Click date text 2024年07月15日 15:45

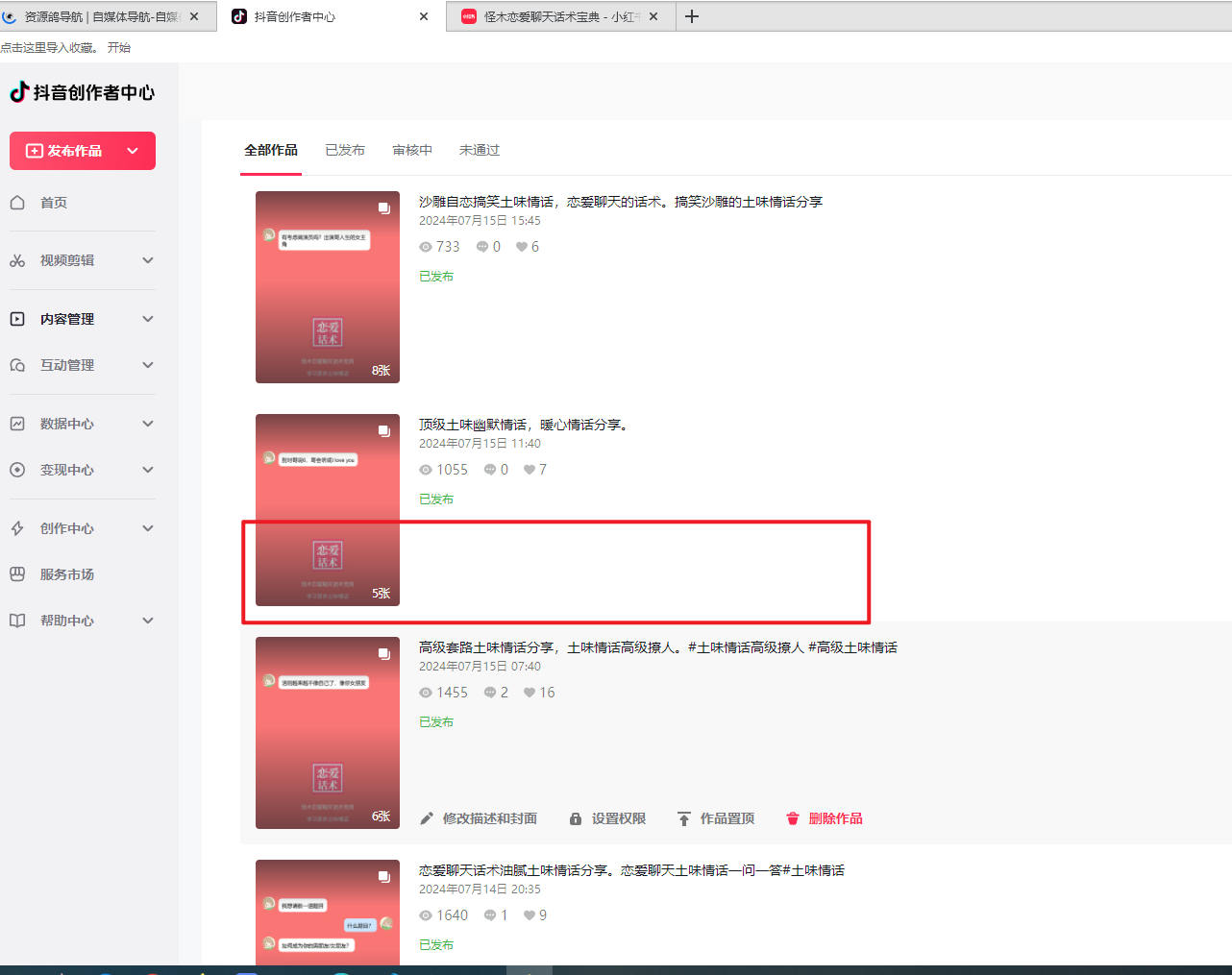(x=480, y=221)
